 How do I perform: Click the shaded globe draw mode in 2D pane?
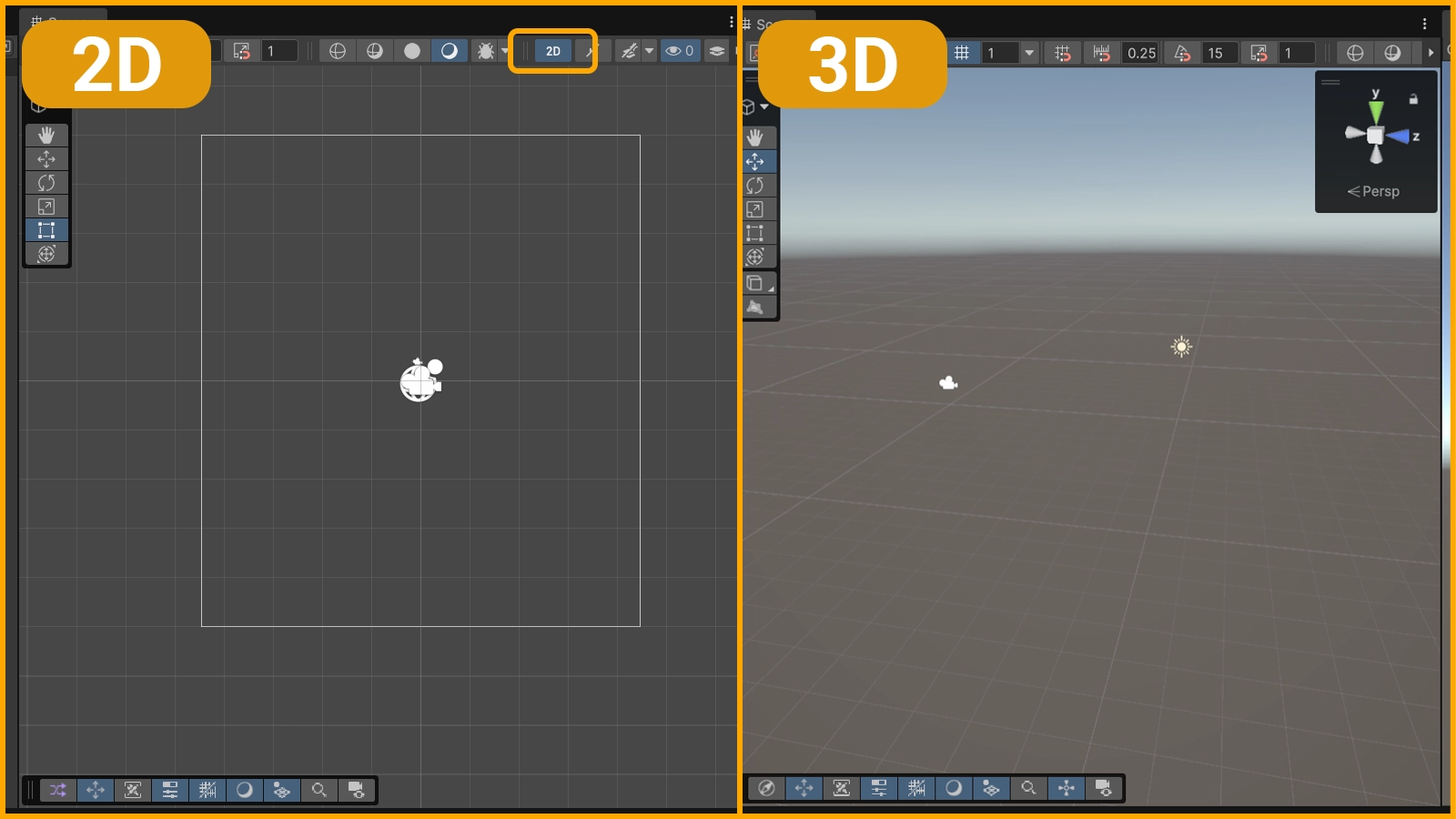[x=375, y=51]
